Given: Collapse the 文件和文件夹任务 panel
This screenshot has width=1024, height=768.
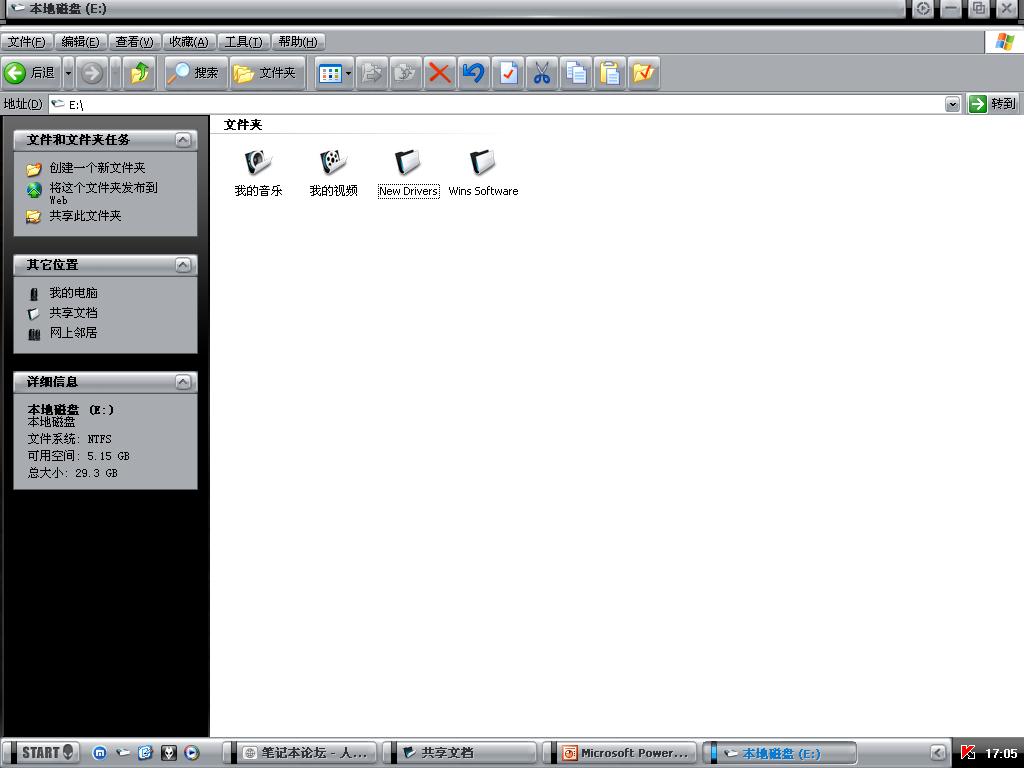Looking at the screenshot, I should click(x=183, y=140).
